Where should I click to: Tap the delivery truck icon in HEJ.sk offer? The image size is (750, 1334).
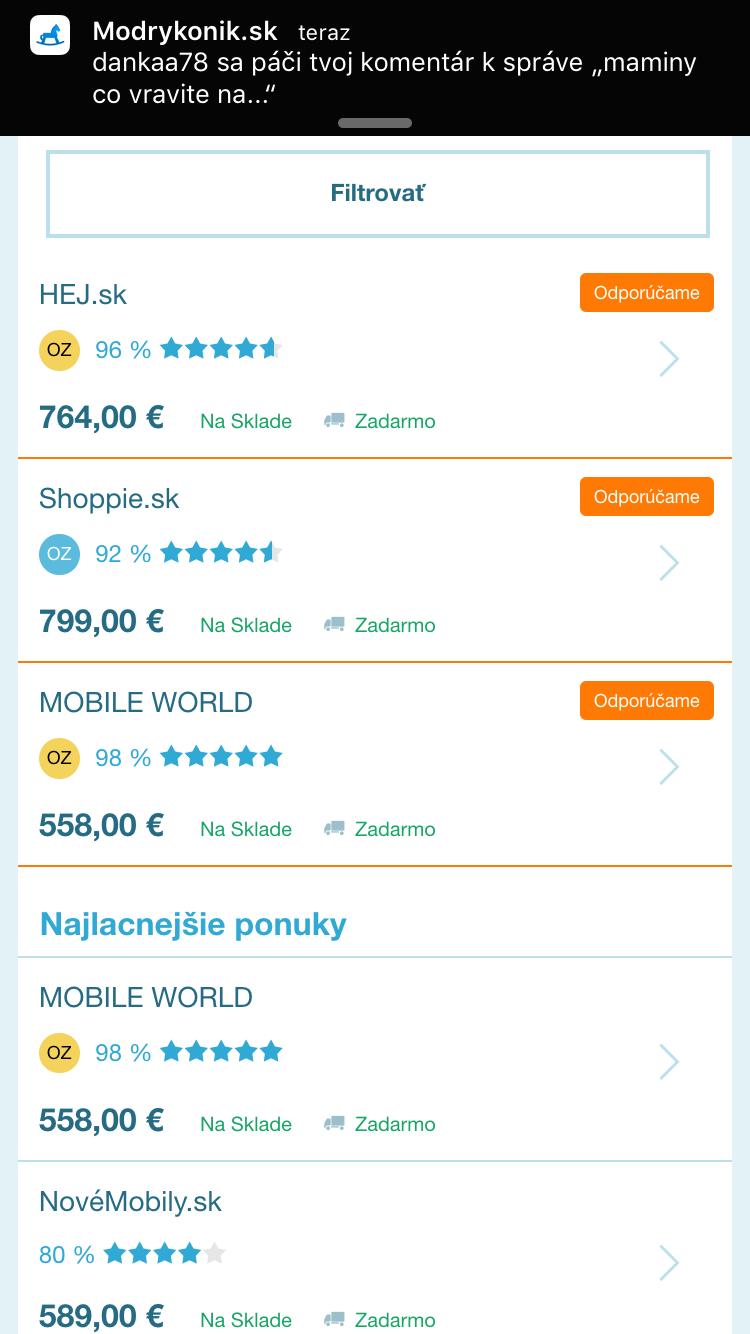click(334, 421)
